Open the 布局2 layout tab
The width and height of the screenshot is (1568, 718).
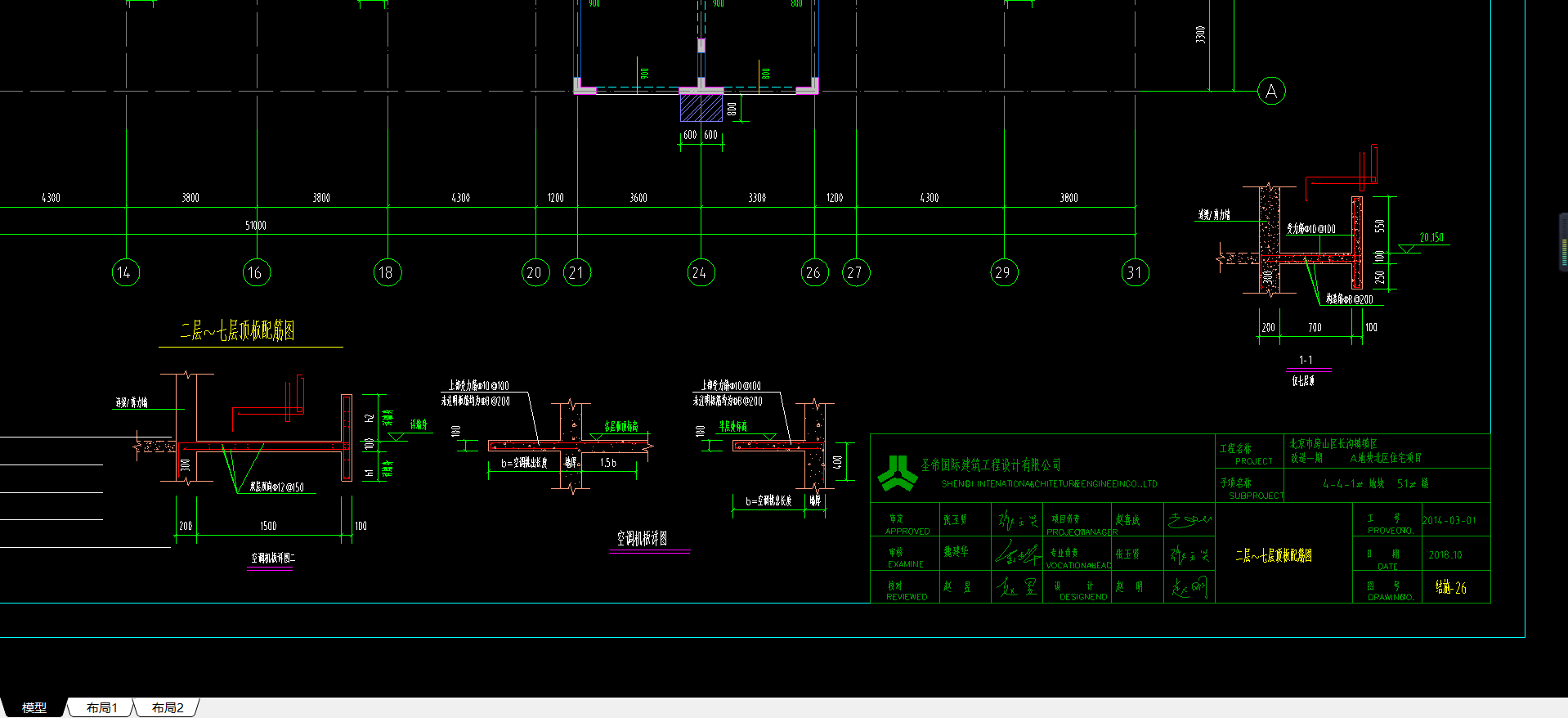point(167,707)
